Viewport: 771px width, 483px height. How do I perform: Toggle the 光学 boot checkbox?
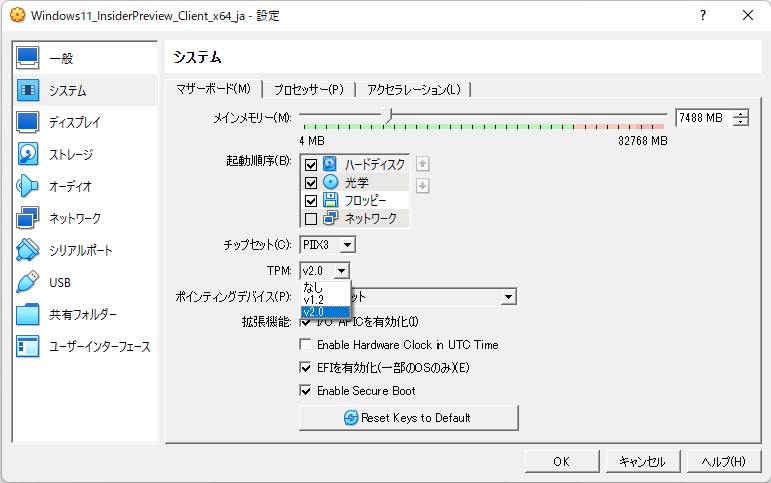click(311, 182)
